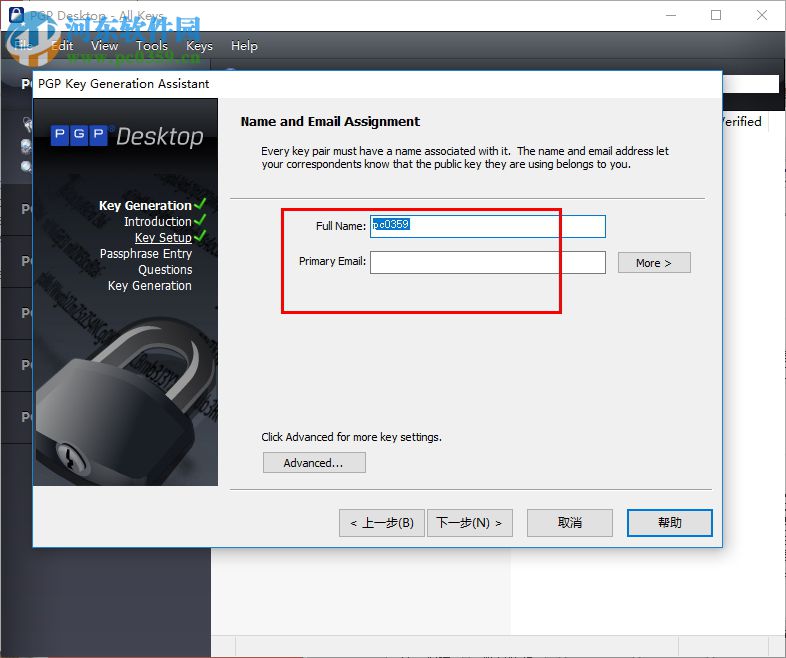
Task: Click the 帮助 help button
Action: 669,523
